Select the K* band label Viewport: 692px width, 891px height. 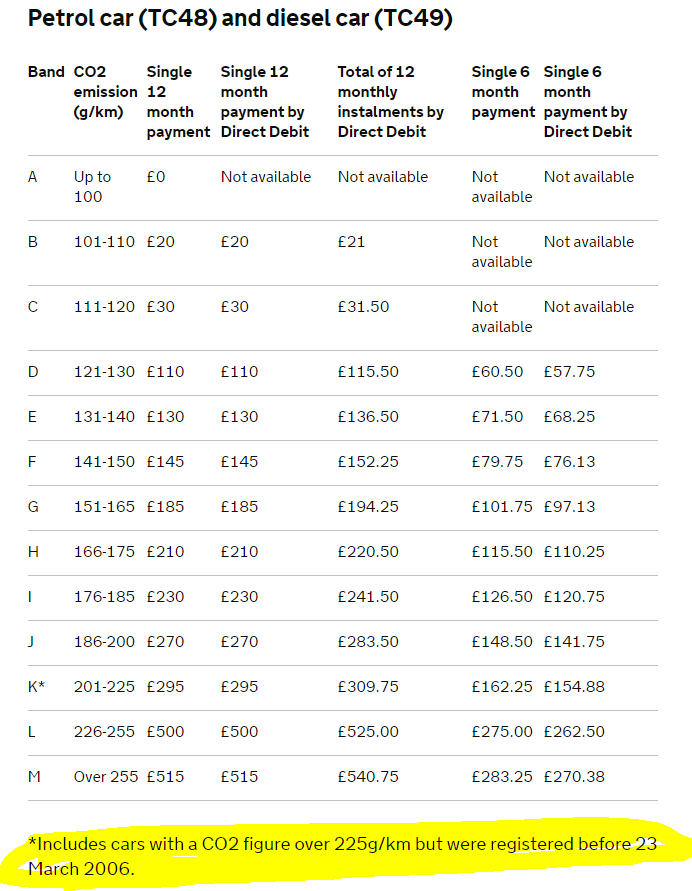[x=36, y=686]
